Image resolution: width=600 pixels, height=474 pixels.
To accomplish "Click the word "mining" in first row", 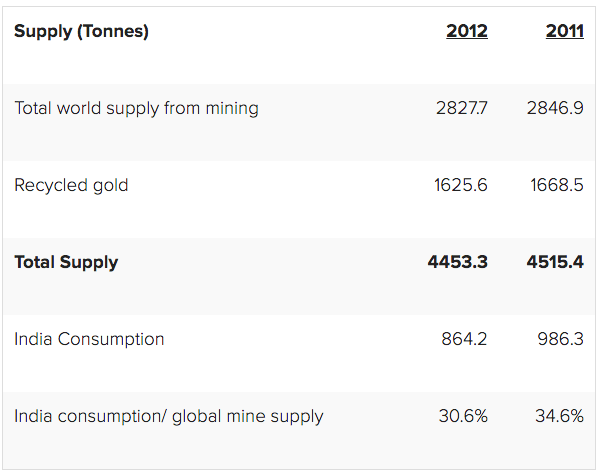I will pyautogui.click(x=232, y=108).
